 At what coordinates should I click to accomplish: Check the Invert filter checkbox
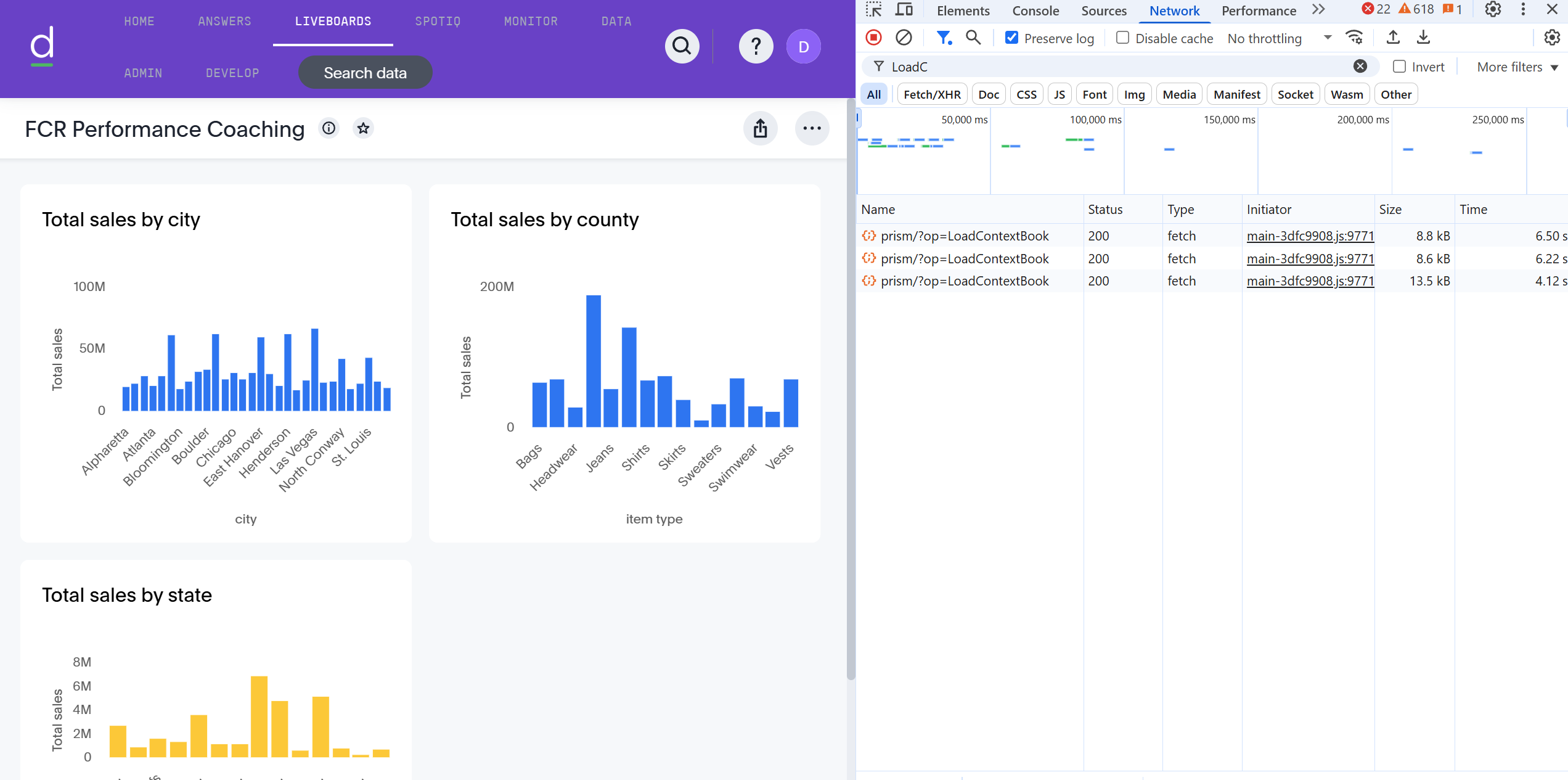[1400, 67]
